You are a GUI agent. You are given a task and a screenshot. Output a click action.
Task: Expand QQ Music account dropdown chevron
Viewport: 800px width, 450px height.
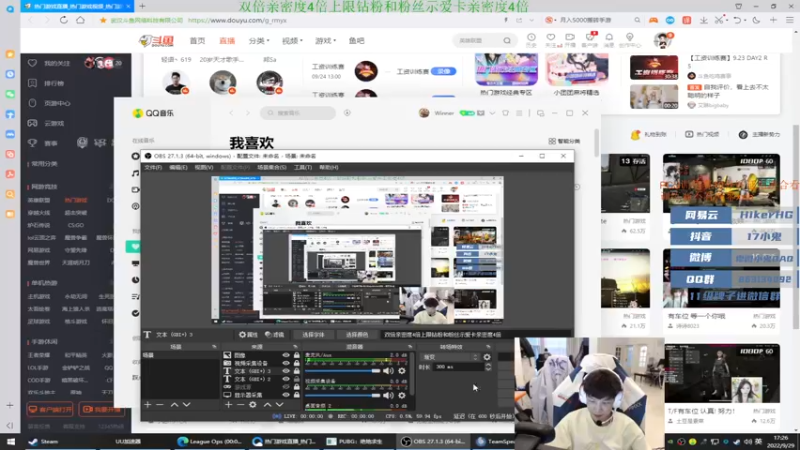[492, 113]
